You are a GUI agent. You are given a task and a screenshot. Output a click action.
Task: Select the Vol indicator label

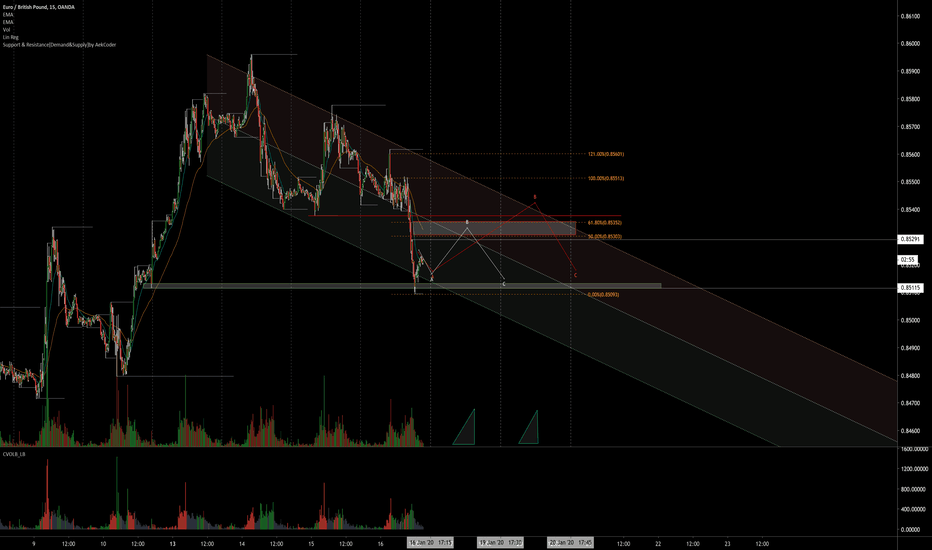click(x=8, y=29)
